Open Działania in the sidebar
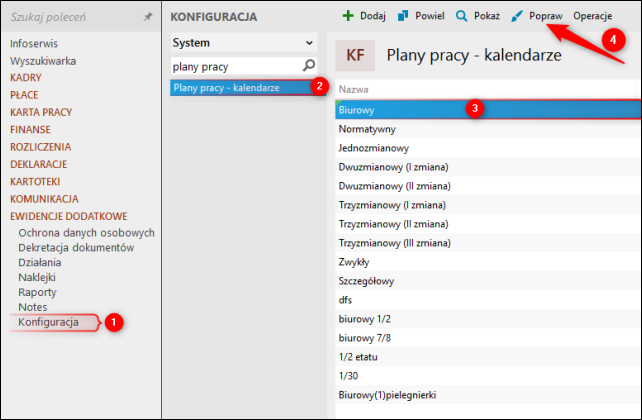The width and height of the screenshot is (642, 420). point(40,262)
